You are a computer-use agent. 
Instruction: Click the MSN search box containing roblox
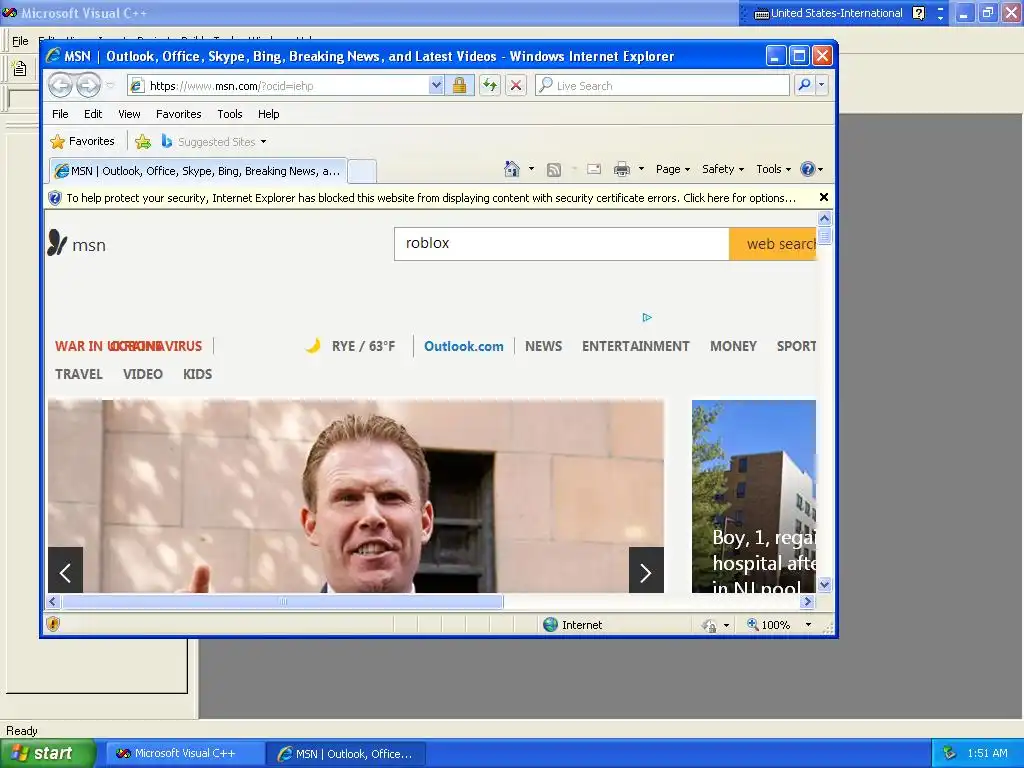[x=562, y=244]
